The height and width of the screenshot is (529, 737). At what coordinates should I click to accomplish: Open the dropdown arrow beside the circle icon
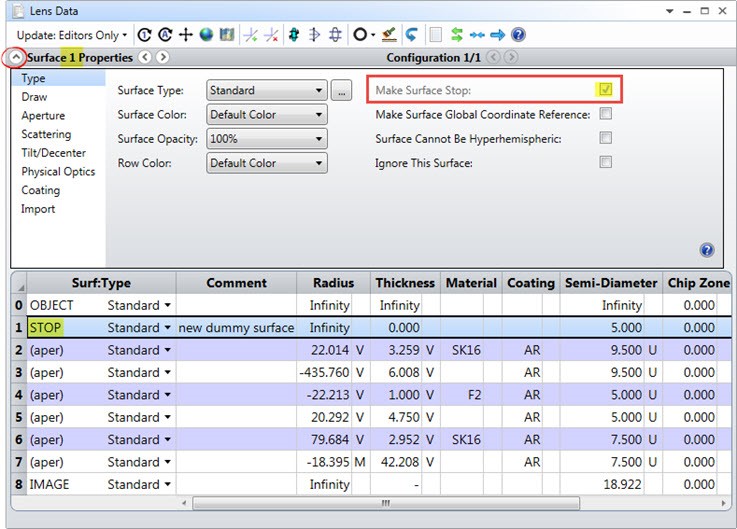[x=373, y=35]
